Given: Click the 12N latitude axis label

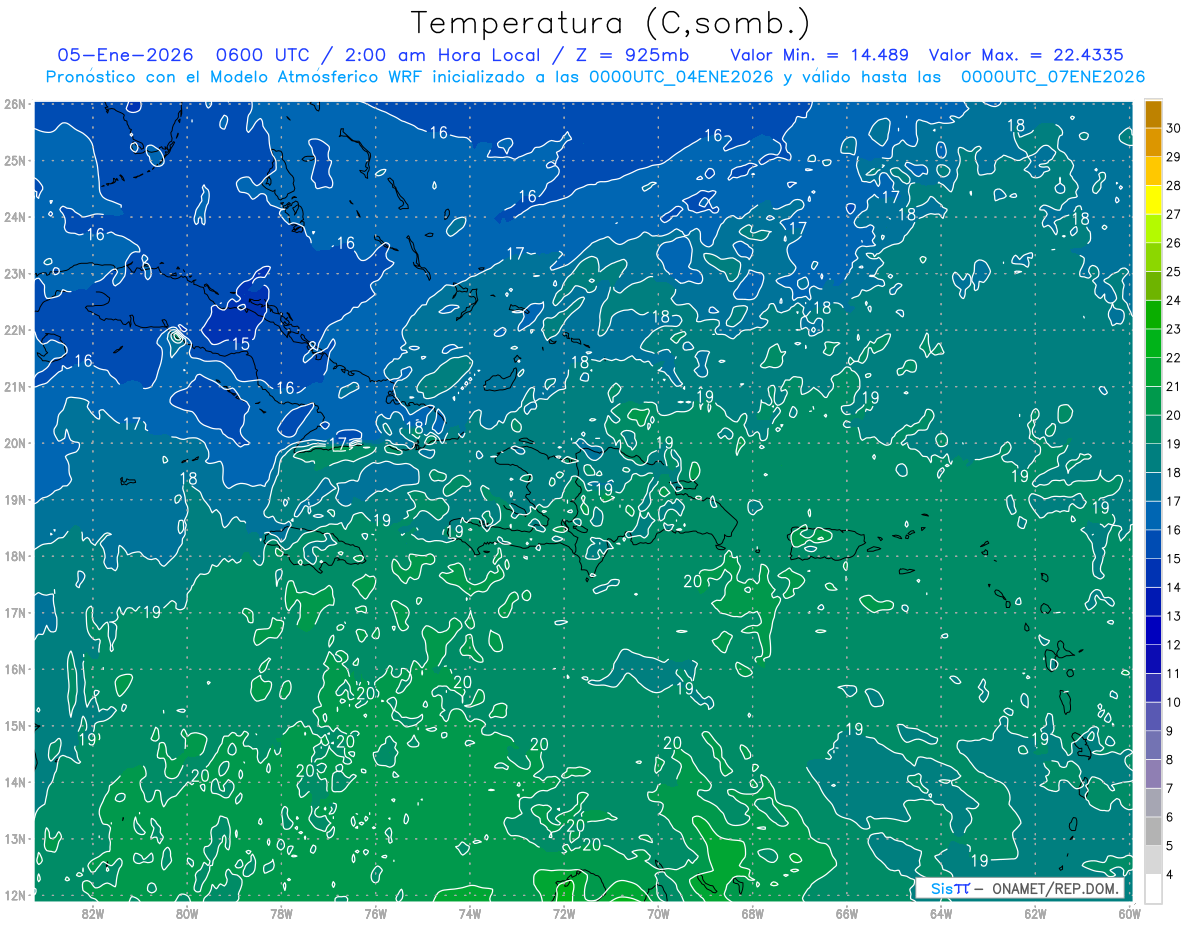Looking at the screenshot, I should 14,895.
